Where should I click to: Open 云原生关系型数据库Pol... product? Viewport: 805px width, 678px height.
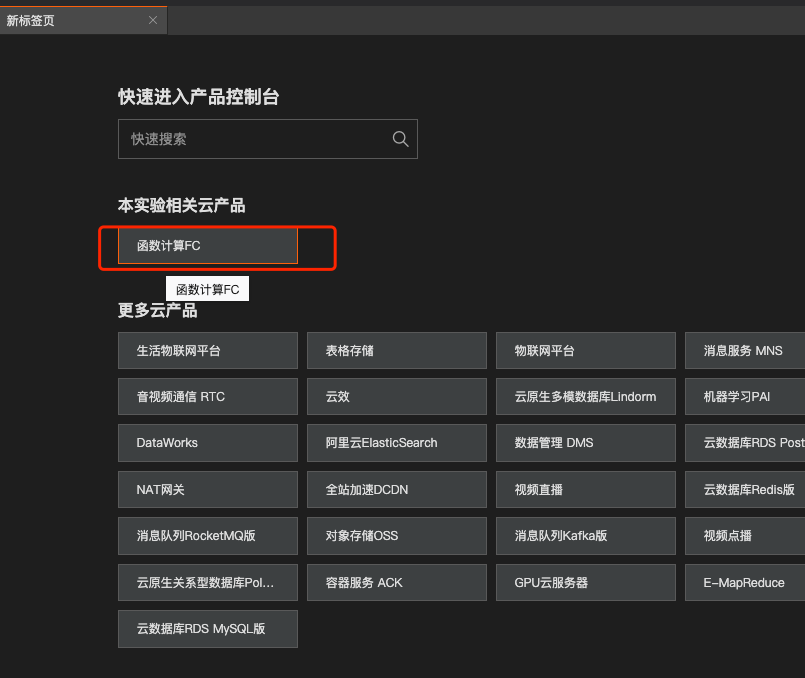(208, 583)
